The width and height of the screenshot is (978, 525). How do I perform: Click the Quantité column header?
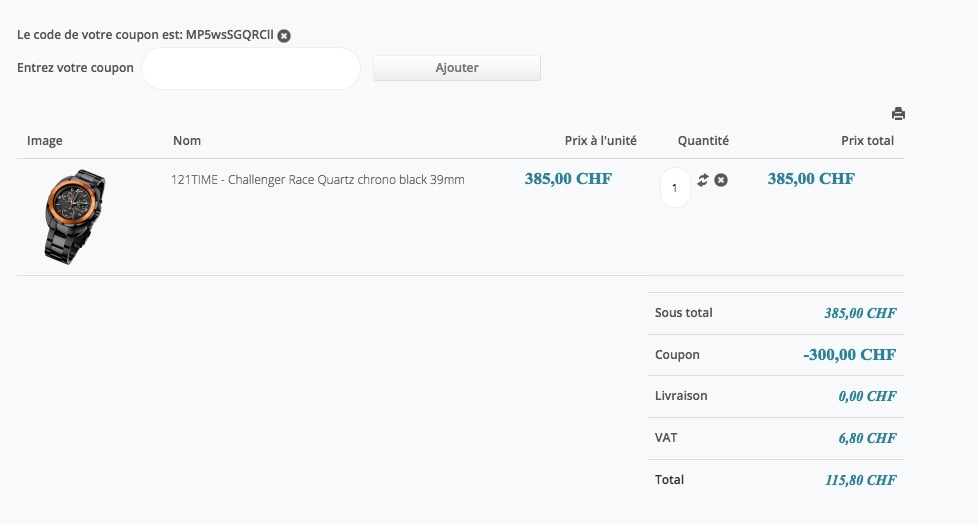click(x=703, y=141)
